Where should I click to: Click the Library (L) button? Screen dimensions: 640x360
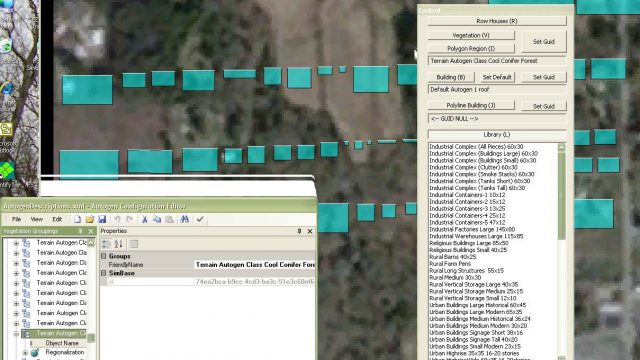pyautogui.click(x=497, y=135)
